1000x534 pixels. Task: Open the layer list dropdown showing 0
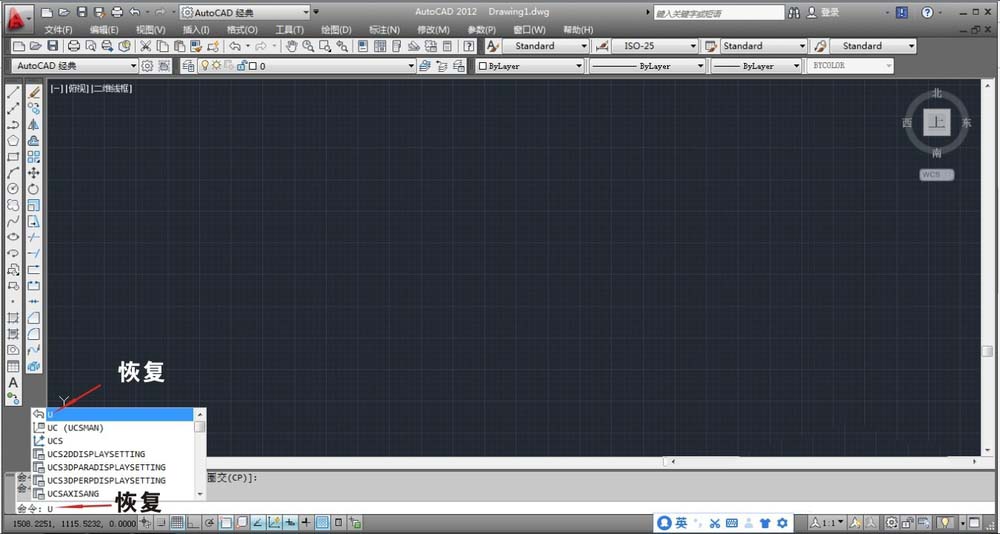307,66
